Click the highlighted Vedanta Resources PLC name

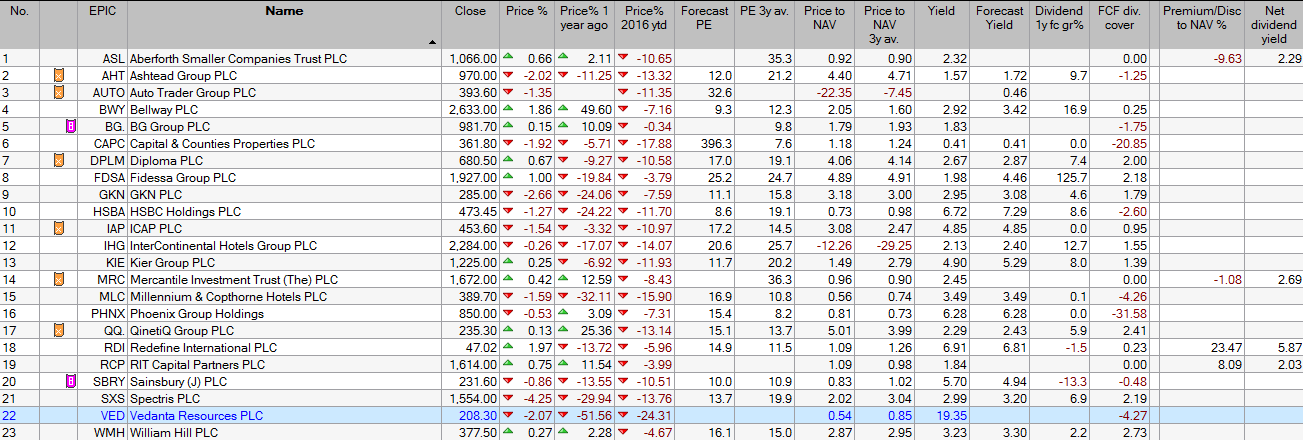[196, 416]
